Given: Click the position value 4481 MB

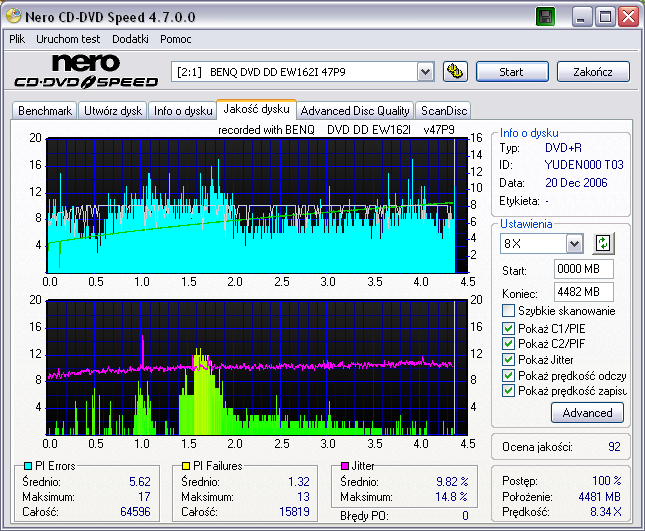Looking at the screenshot, I should [x=599, y=497].
